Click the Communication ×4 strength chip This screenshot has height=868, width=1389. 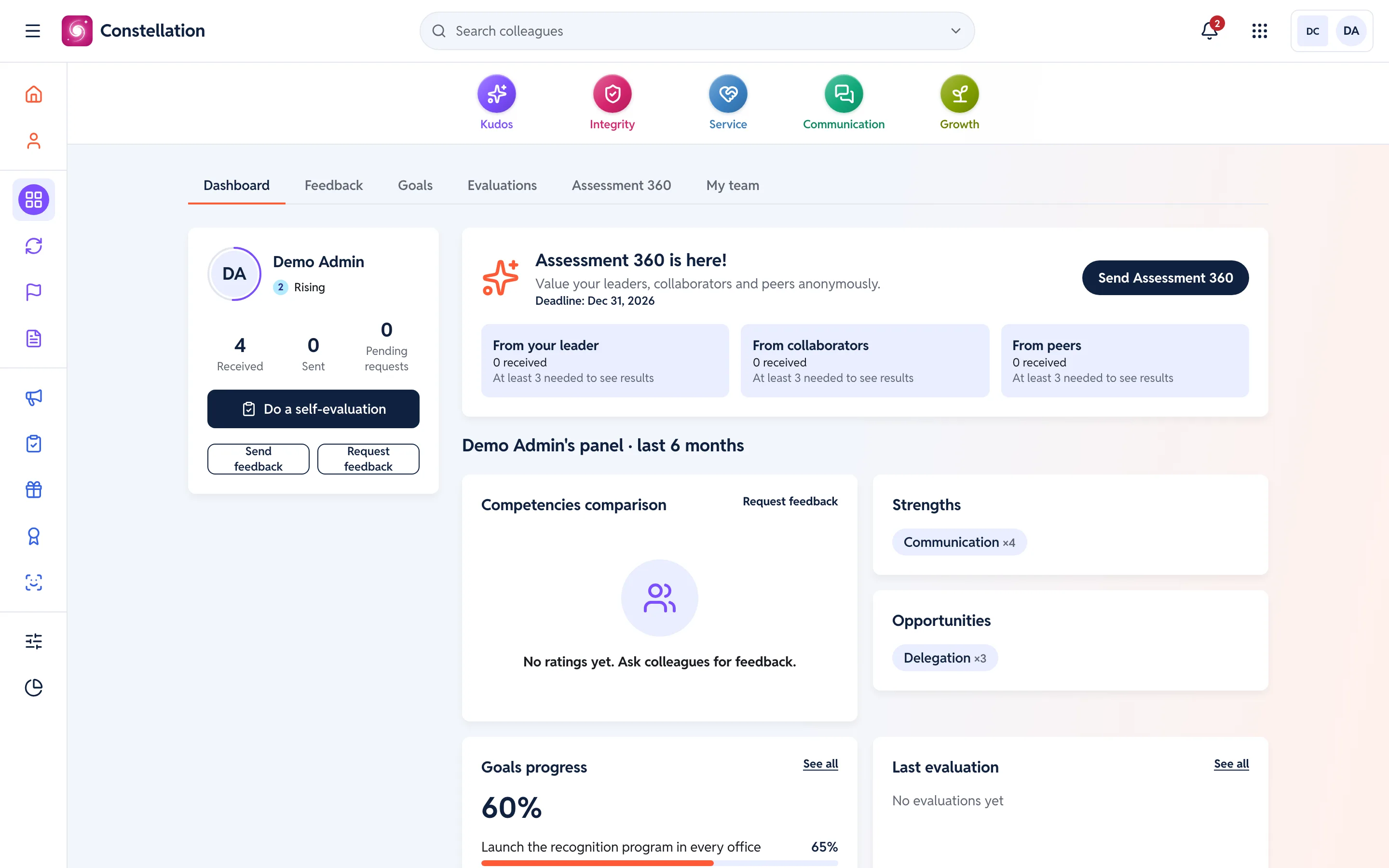959,542
